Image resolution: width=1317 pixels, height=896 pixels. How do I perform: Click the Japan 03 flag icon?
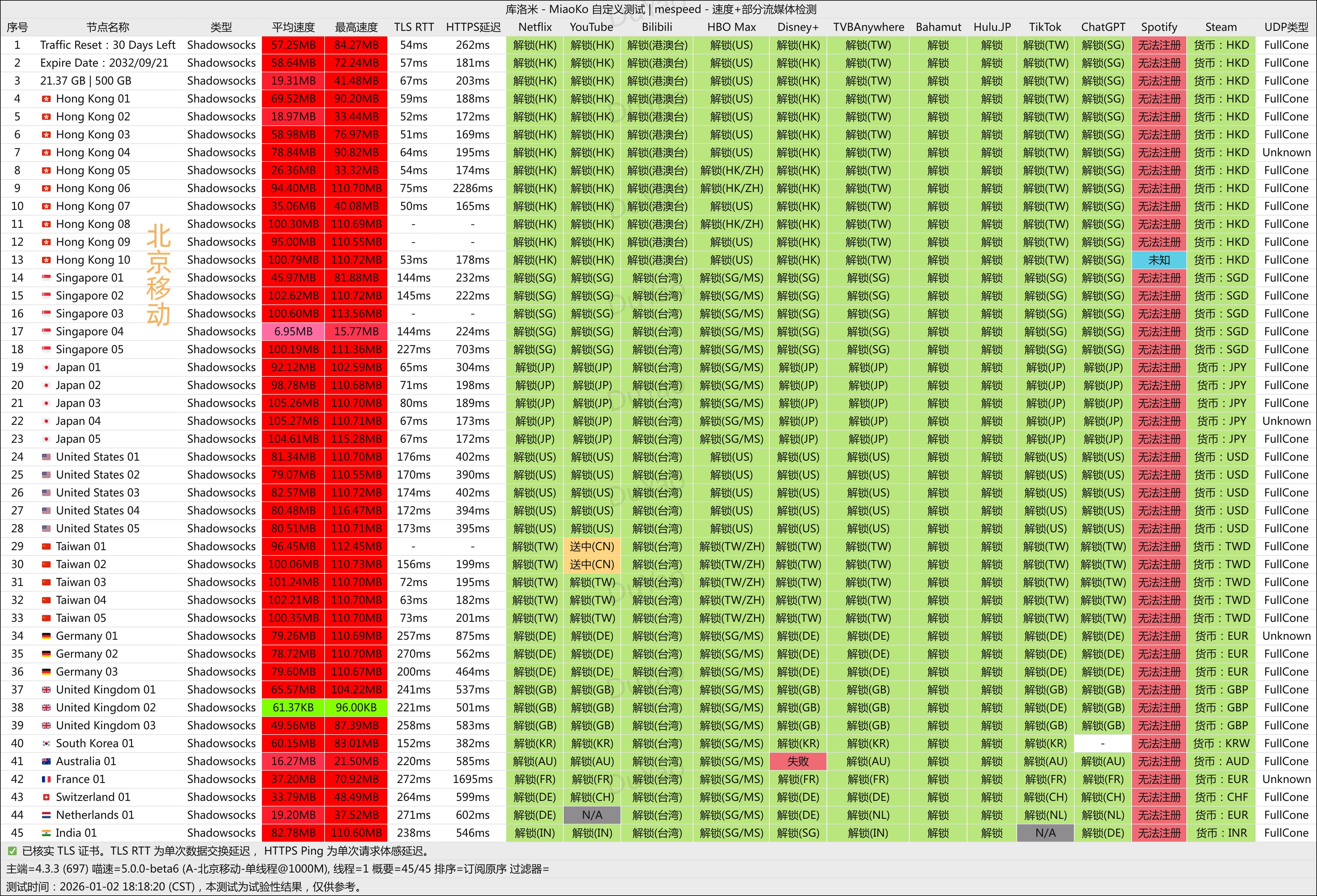coord(46,403)
